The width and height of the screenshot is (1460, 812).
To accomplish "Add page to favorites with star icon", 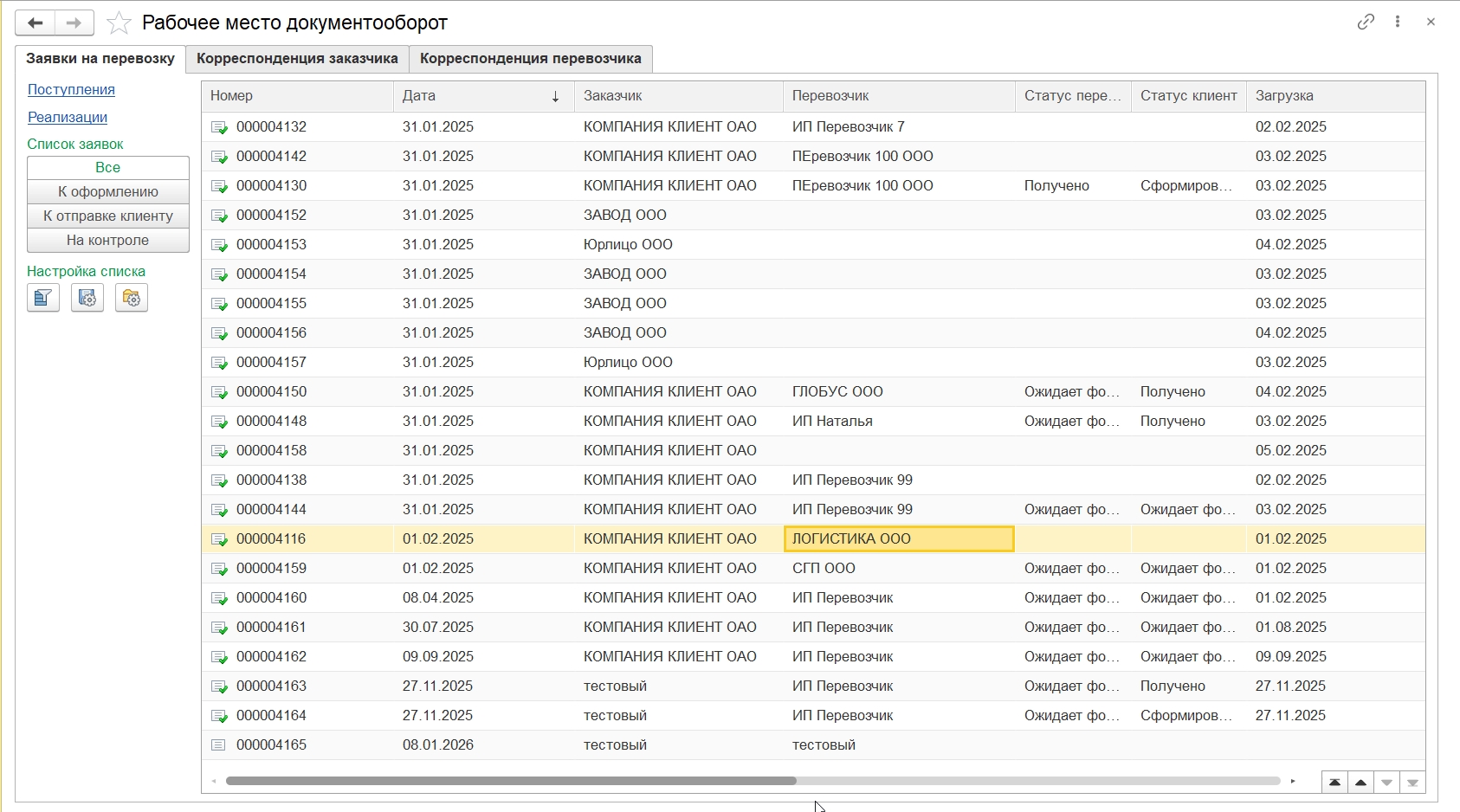I will tap(119, 23).
